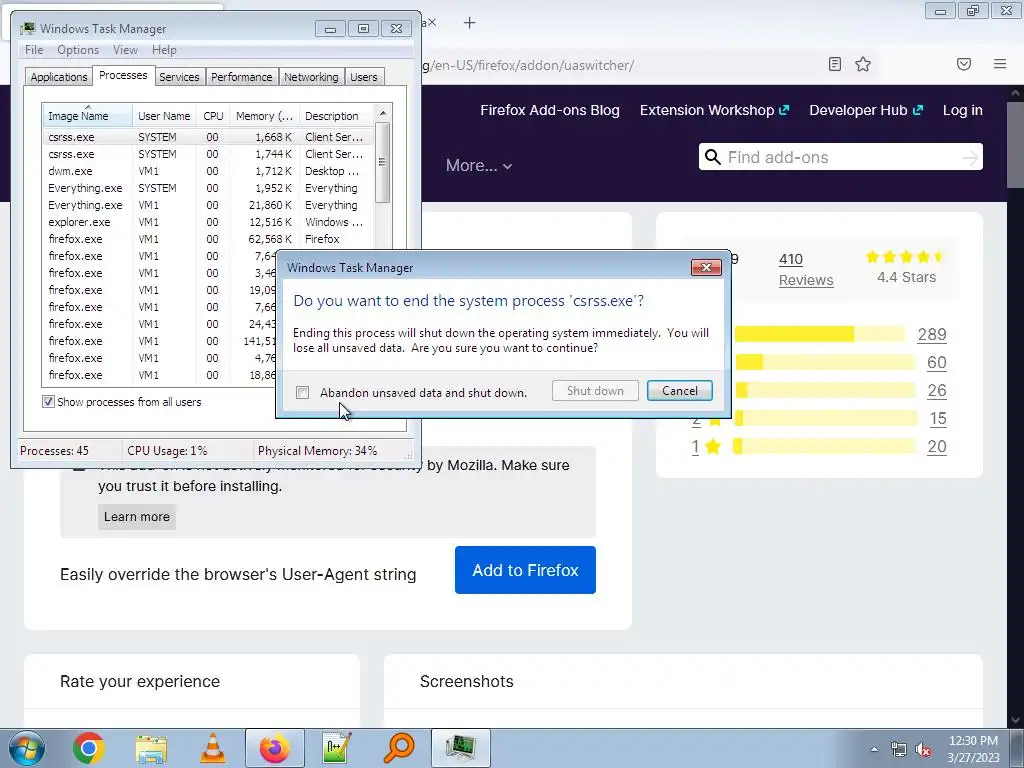The width and height of the screenshot is (1024, 768).
Task: Expand the More... dropdown on add-ons site
Action: (x=479, y=165)
